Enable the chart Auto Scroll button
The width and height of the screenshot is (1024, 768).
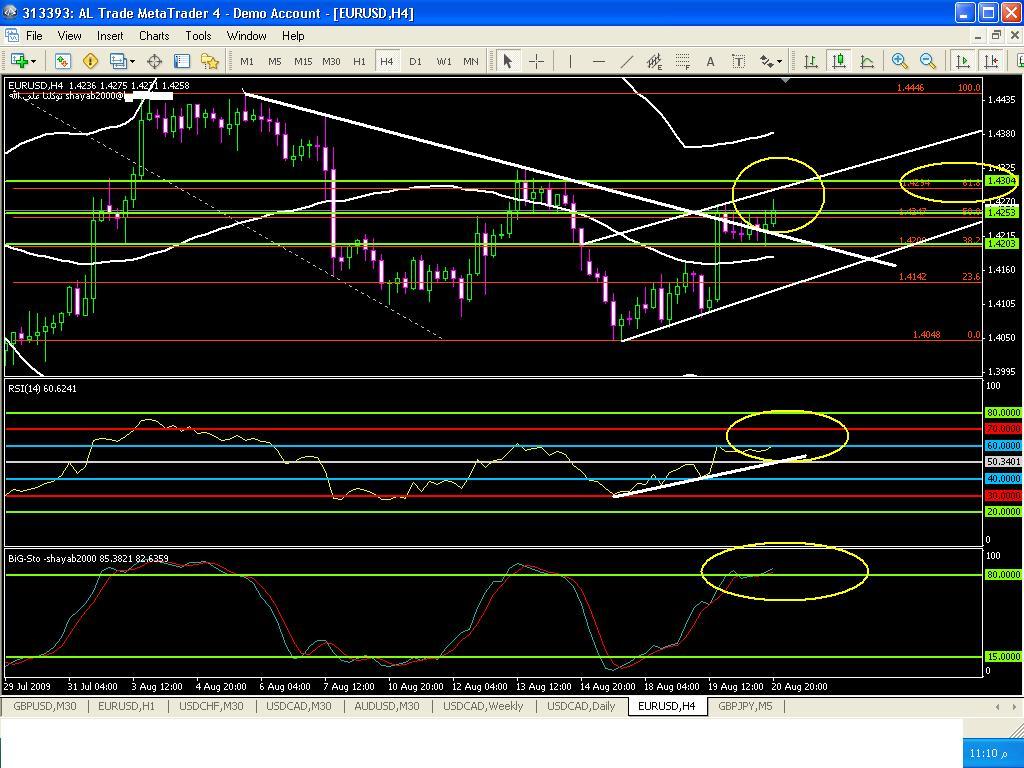click(963, 61)
